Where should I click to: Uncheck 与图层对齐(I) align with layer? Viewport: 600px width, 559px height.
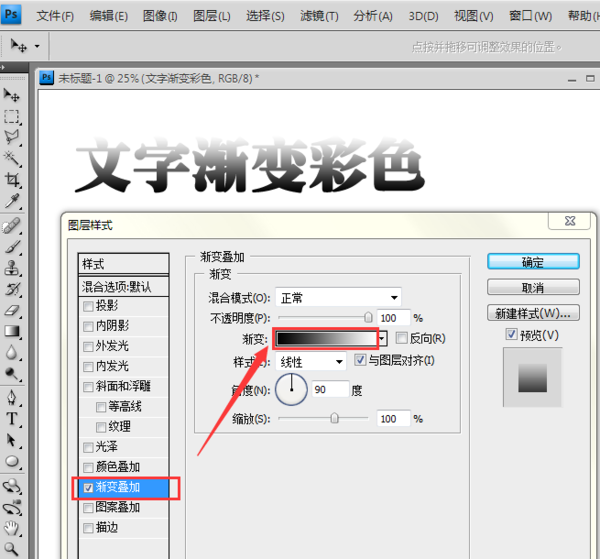(360, 360)
